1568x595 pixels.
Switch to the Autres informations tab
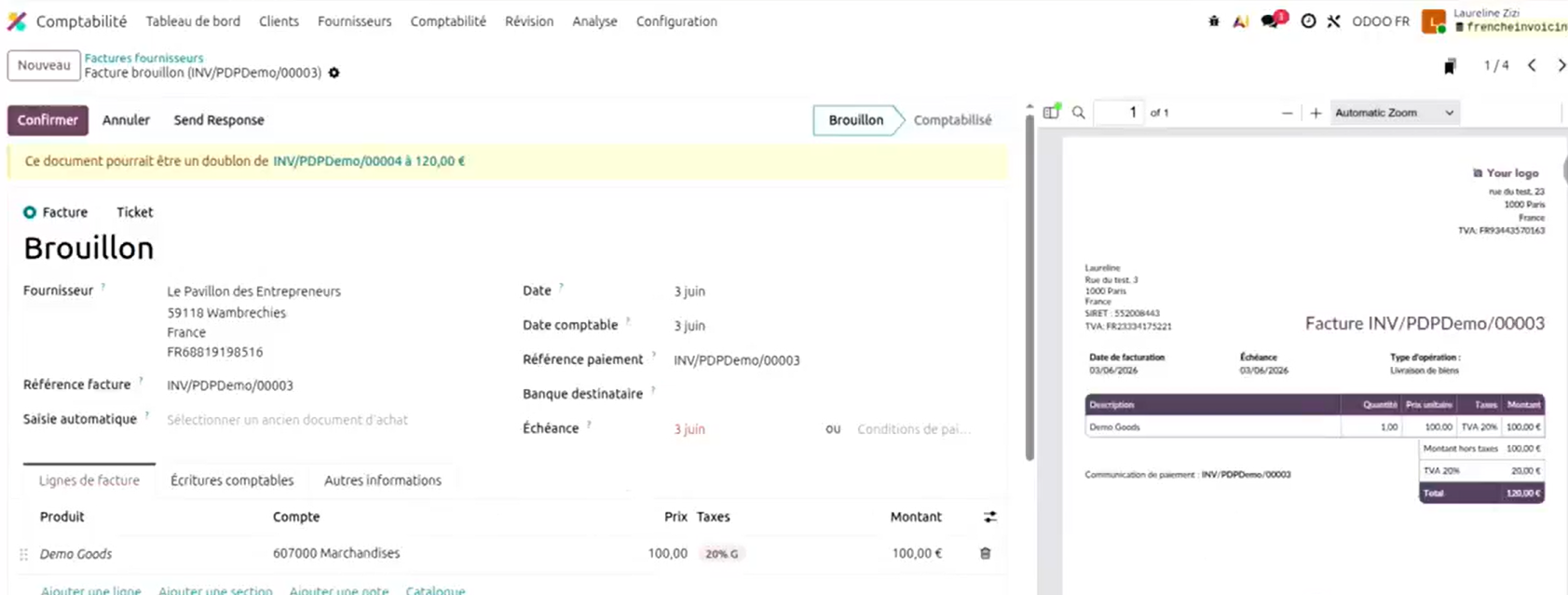[383, 480]
